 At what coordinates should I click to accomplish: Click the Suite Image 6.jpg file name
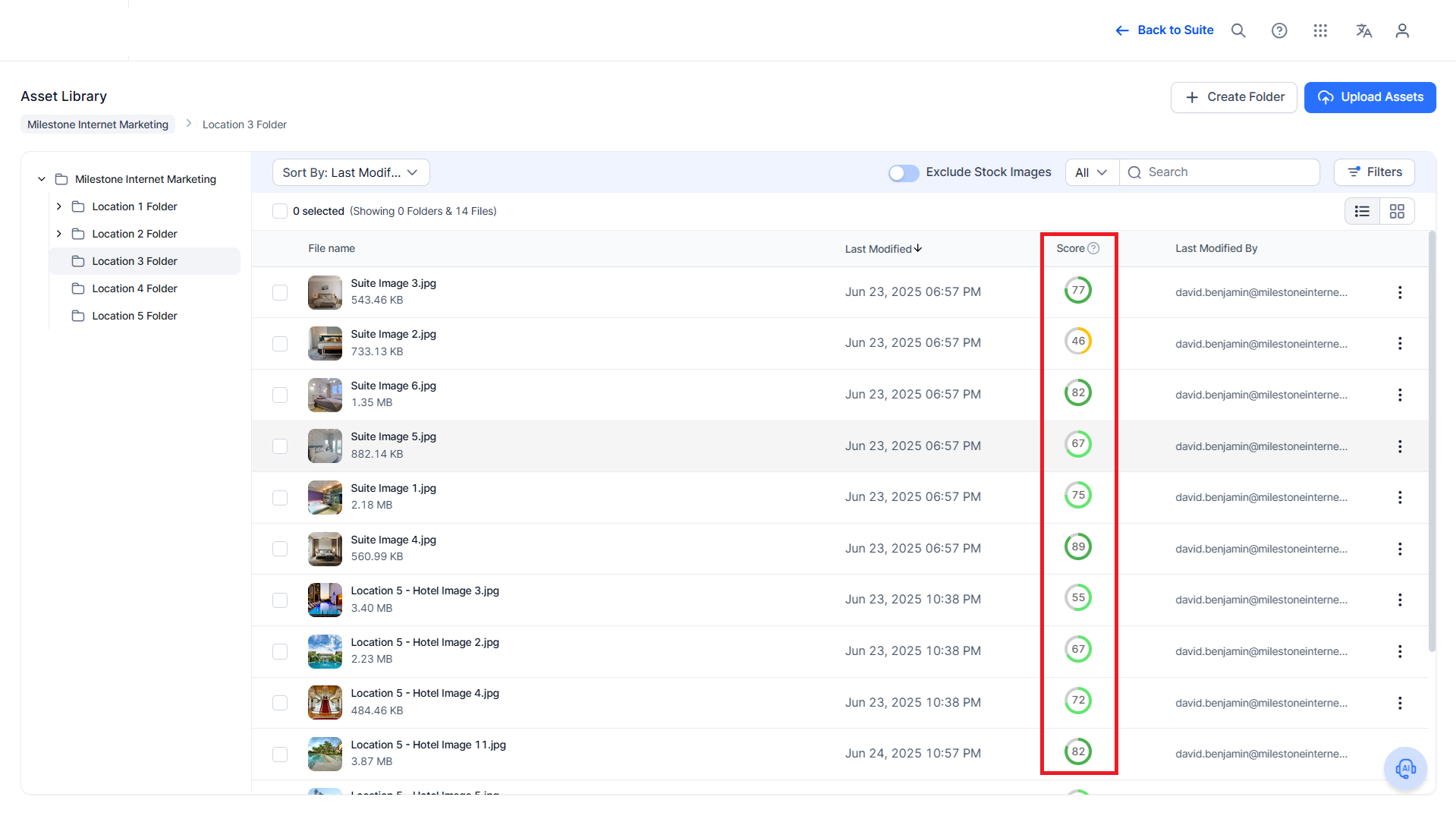click(393, 386)
